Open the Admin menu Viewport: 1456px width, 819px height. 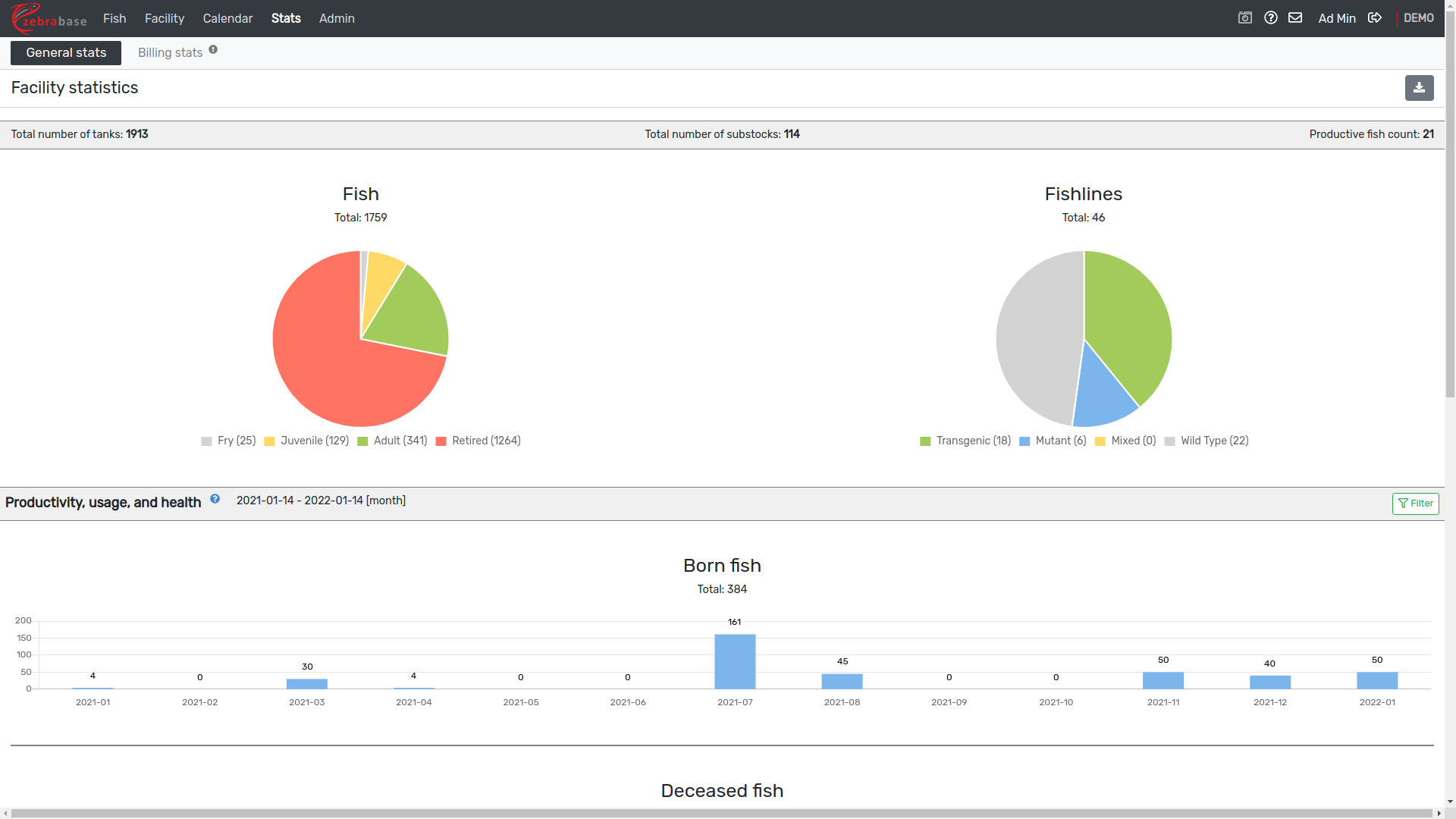pos(337,18)
